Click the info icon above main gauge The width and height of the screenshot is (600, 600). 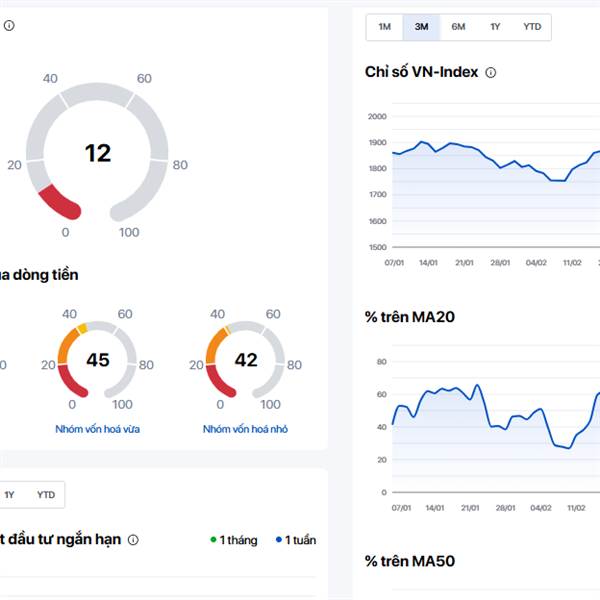tap(9, 26)
